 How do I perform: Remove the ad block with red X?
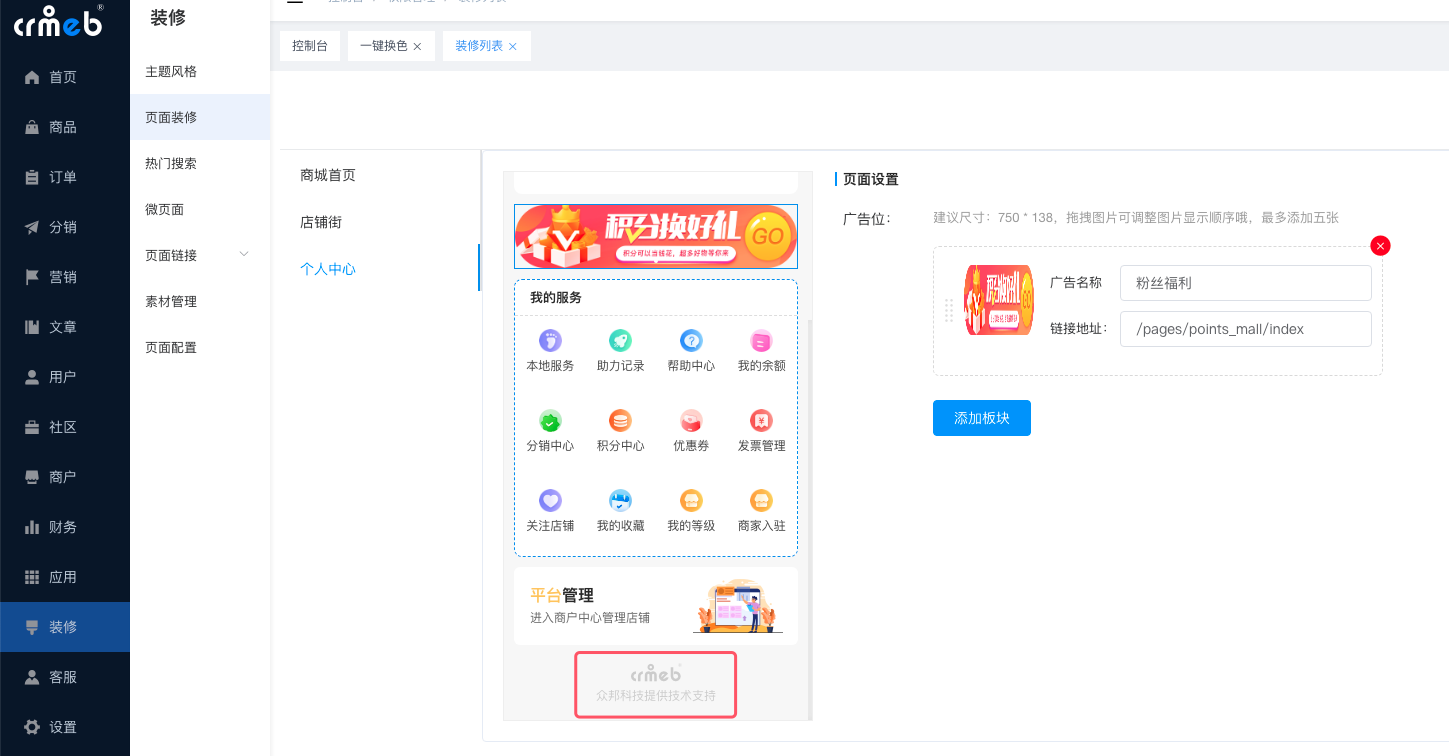pos(1380,246)
